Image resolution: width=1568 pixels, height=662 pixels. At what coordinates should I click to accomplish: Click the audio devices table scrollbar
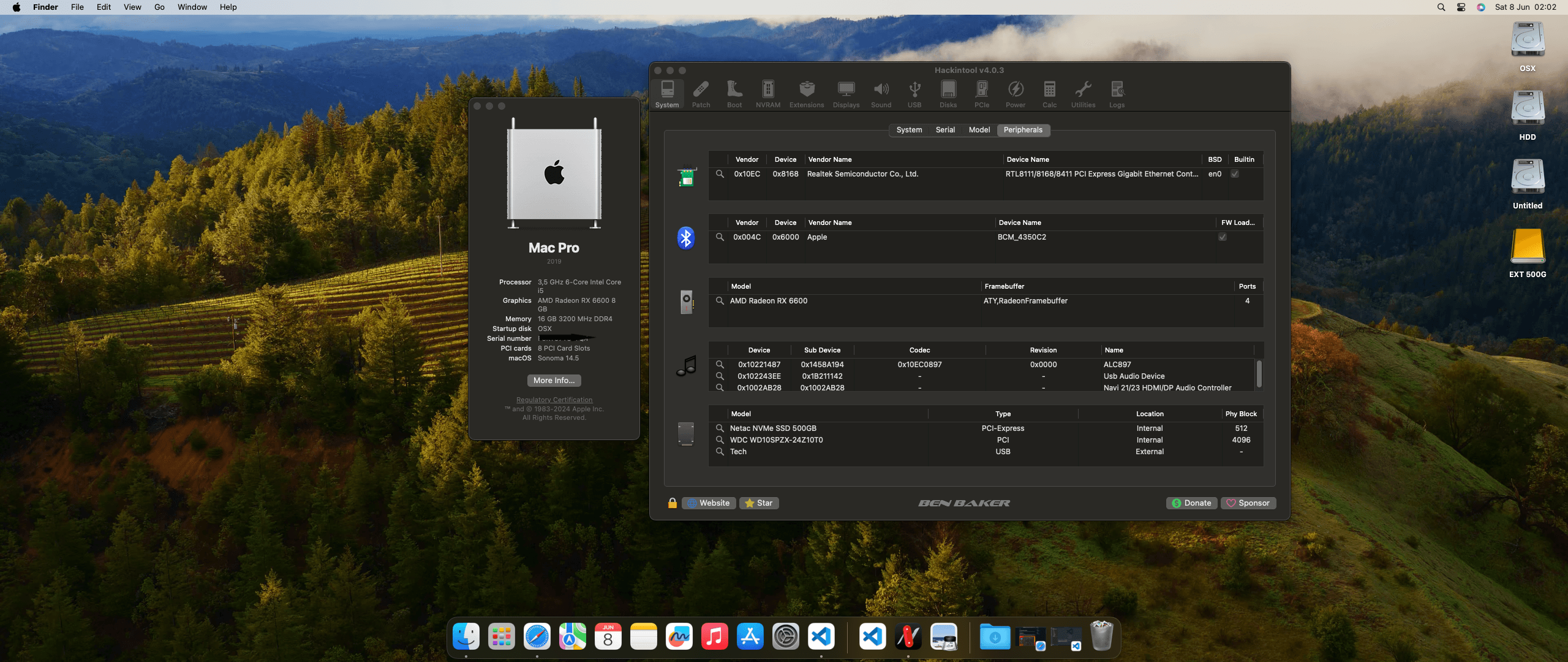click(1259, 374)
